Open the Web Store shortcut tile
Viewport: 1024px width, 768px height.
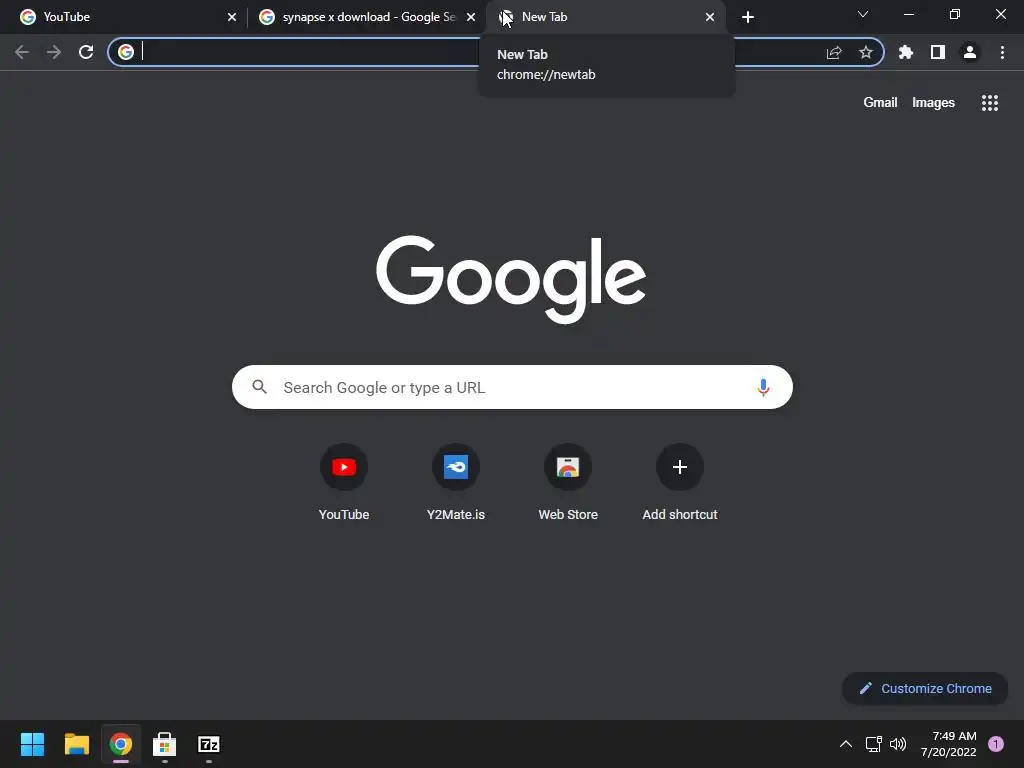click(x=568, y=483)
